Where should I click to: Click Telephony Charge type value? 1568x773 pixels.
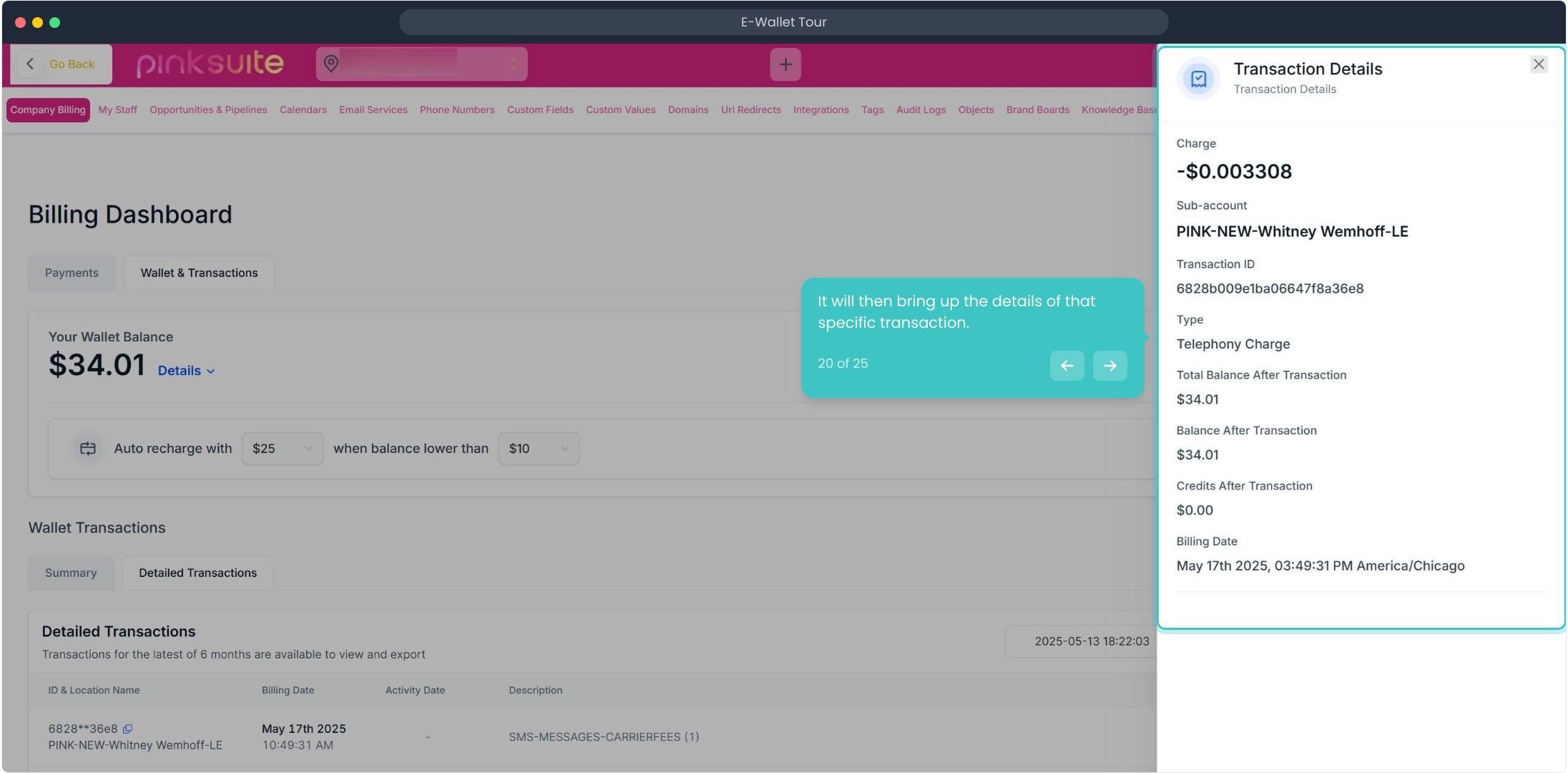click(x=1233, y=344)
